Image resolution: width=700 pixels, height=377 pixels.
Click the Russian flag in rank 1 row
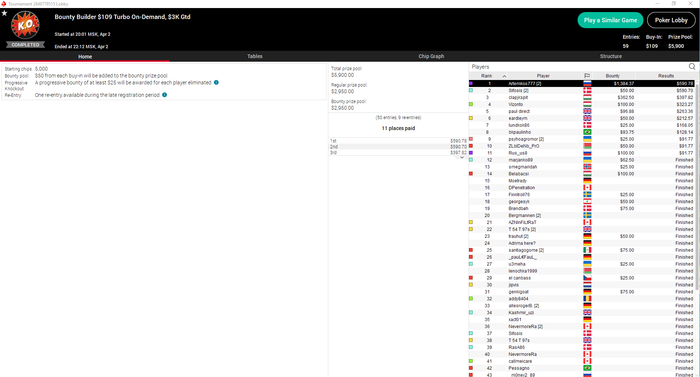click(587, 84)
